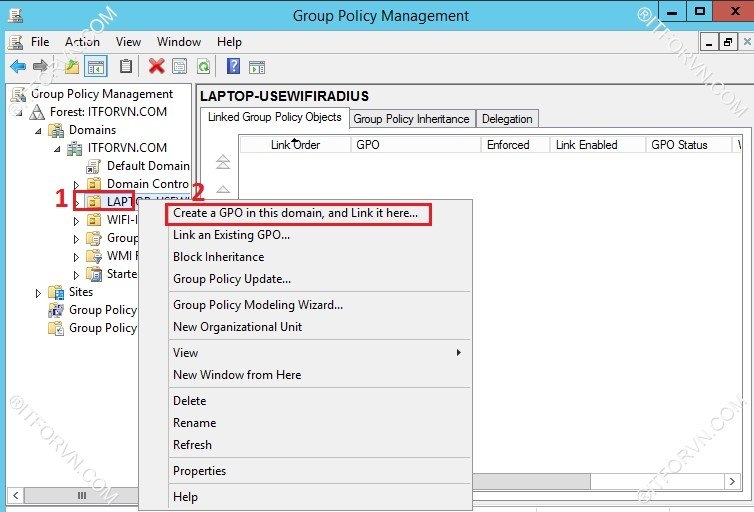Expand the Domain Controllers node arrow

[76, 185]
